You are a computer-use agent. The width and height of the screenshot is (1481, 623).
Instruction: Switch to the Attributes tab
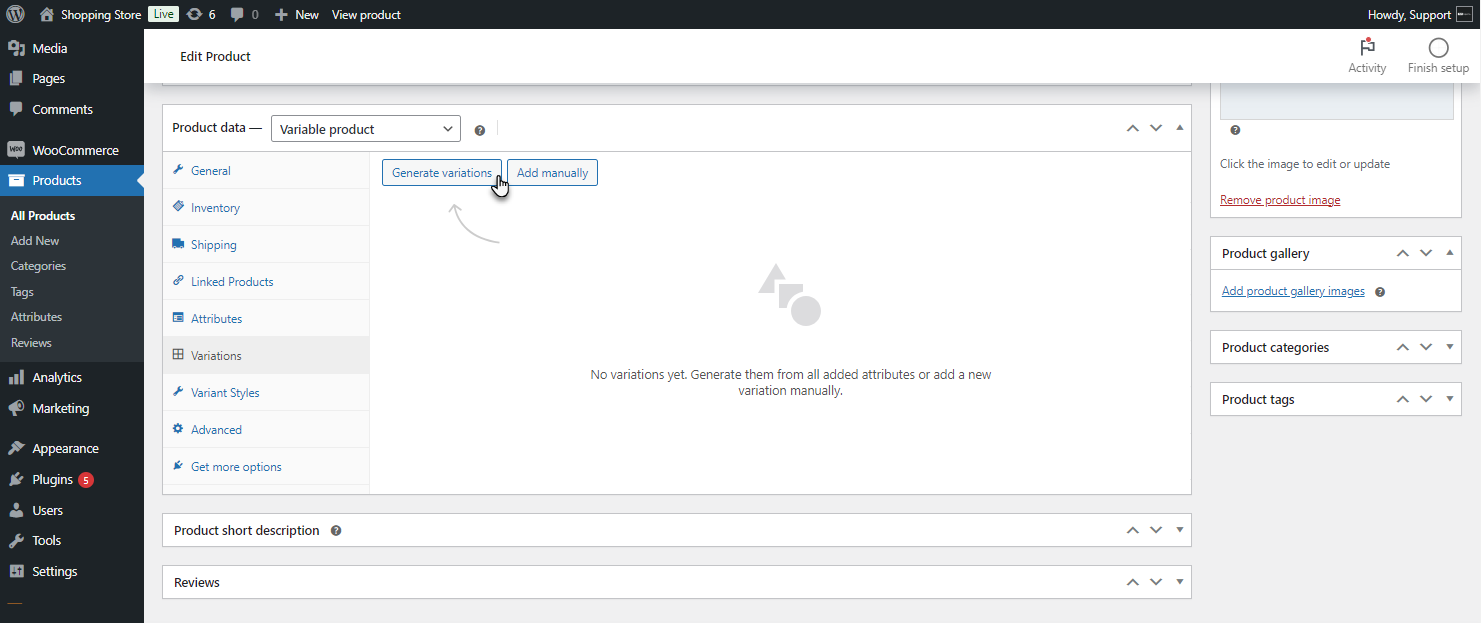click(x=266, y=319)
